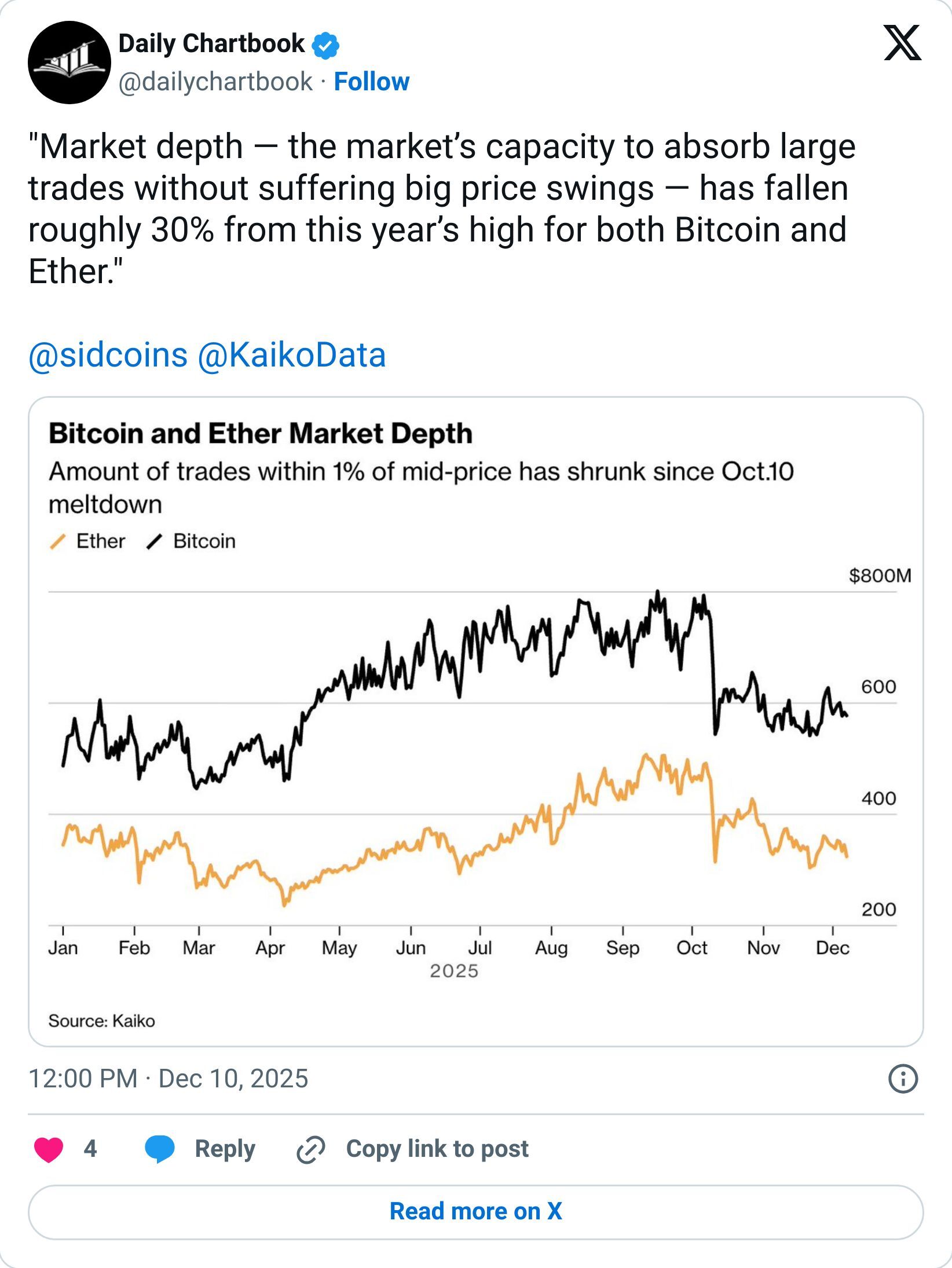Image resolution: width=952 pixels, height=1268 pixels.
Task: Like the post with heart icon
Action: pyautogui.click(x=49, y=1149)
